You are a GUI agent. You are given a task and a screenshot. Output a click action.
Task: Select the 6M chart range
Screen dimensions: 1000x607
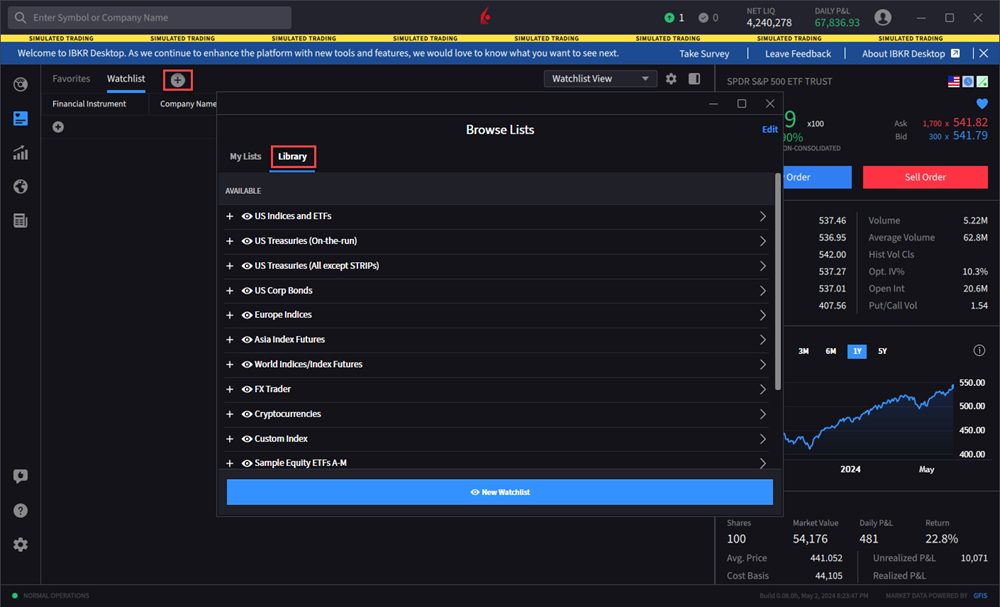click(x=830, y=351)
